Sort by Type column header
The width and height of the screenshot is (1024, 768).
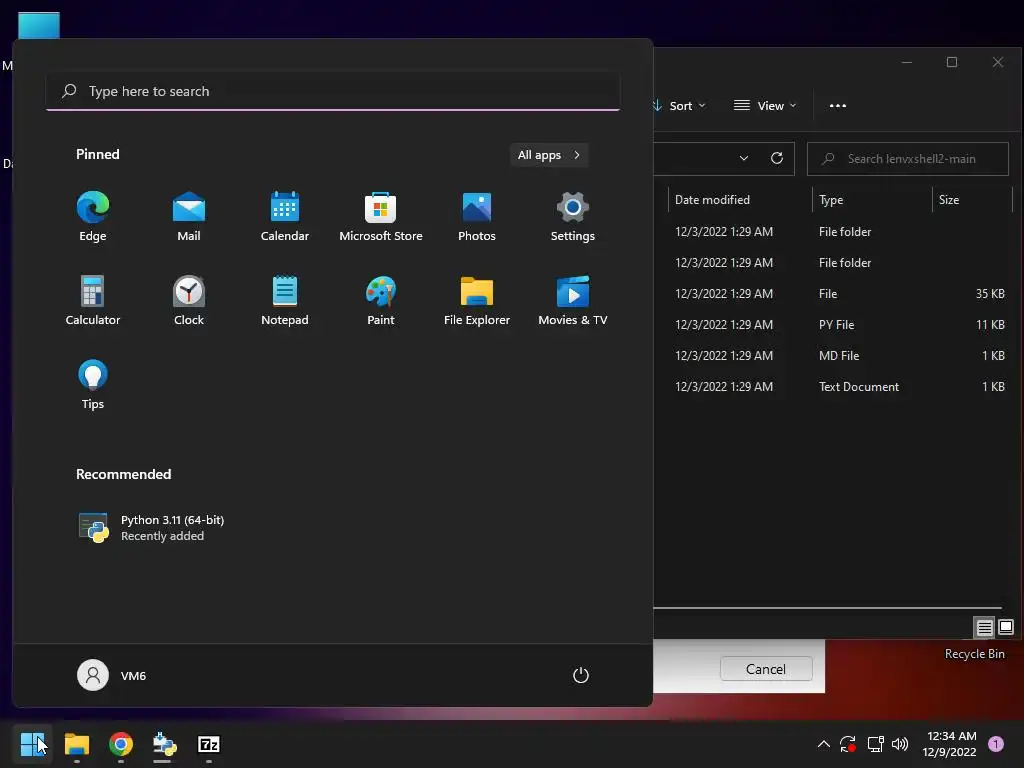[872, 200]
